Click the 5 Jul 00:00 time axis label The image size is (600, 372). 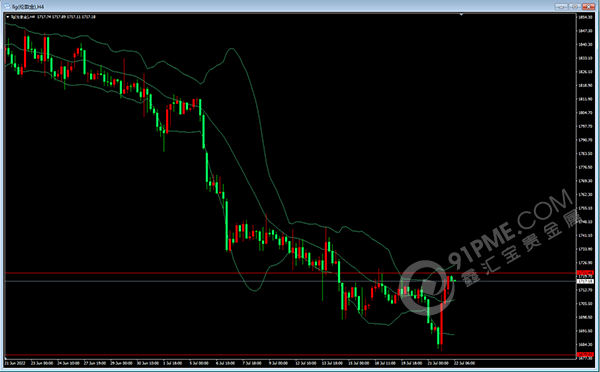click(199, 363)
